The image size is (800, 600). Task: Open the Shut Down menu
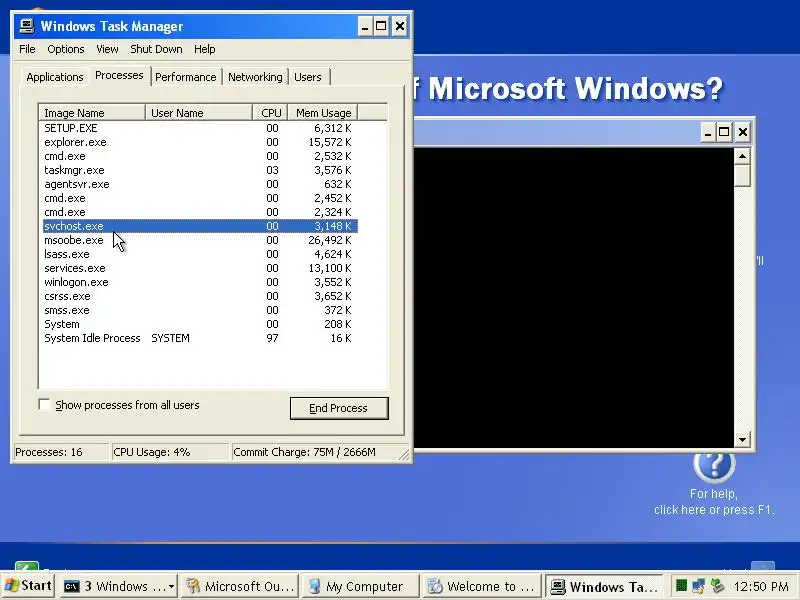(x=156, y=49)
